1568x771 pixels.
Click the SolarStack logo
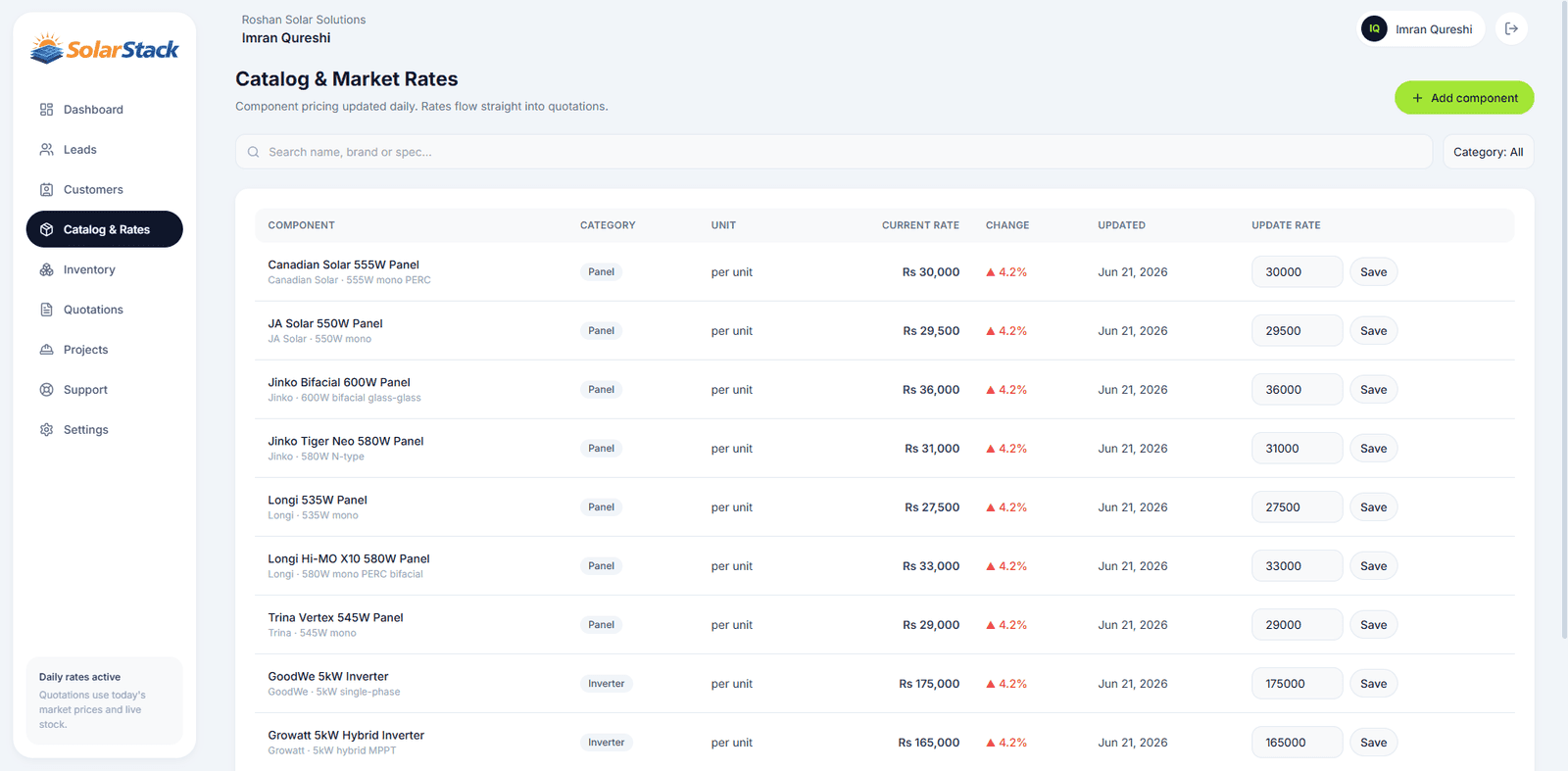(x=104, y=49)
